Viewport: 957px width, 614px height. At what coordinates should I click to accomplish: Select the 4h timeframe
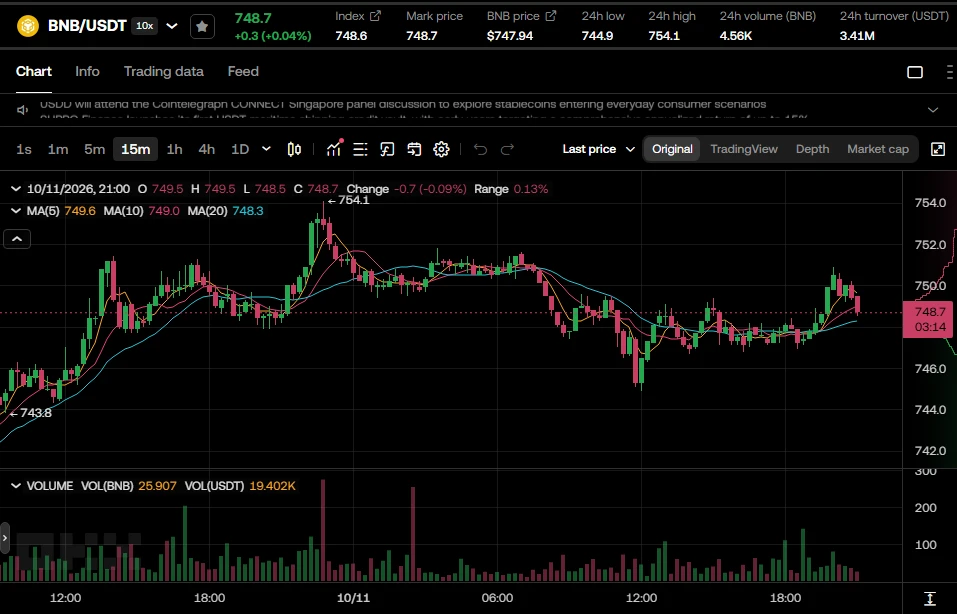207,149
